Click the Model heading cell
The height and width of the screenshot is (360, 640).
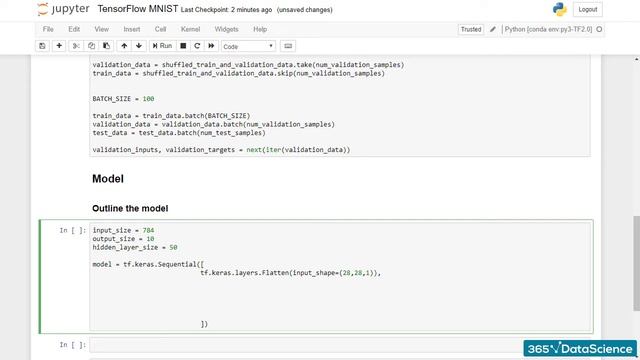pos(108,179)
